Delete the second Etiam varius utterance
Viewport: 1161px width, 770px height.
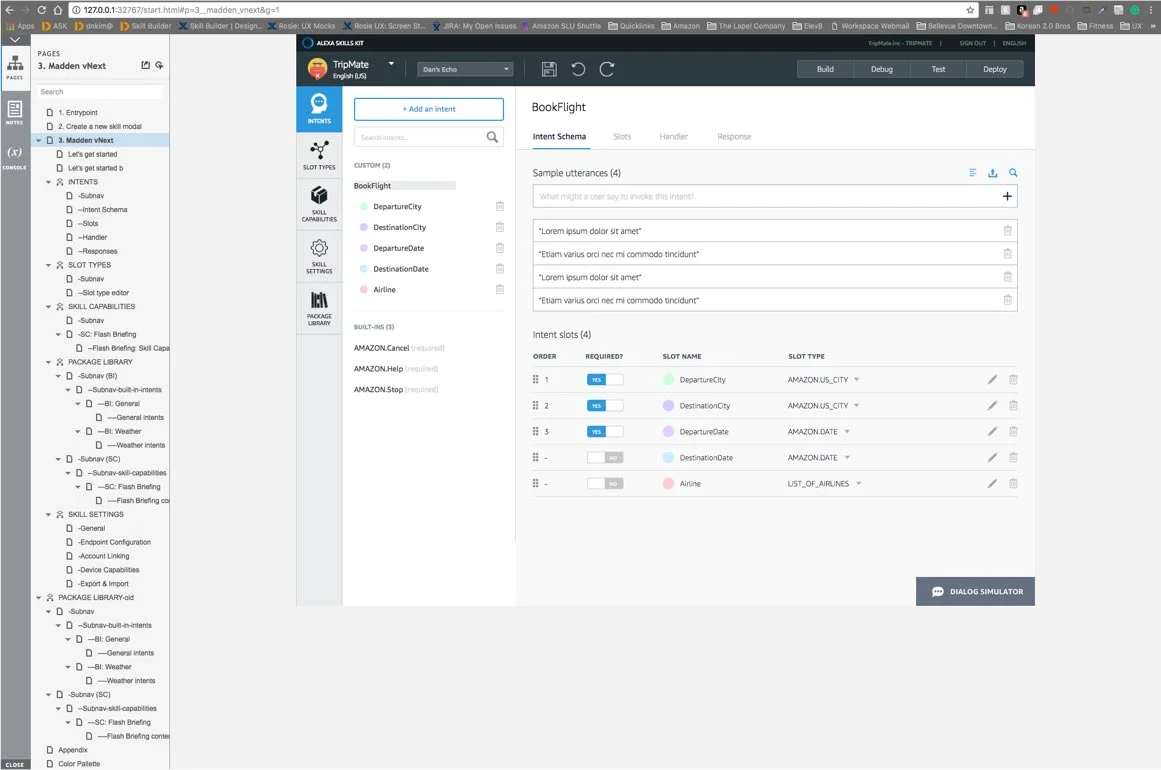[1008, 301]
